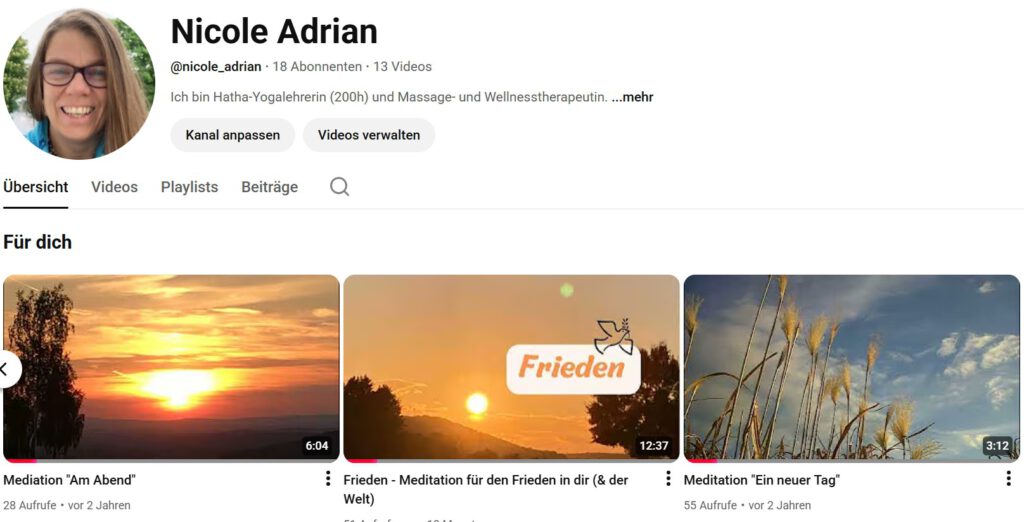Click the Videos verwalten button
This screenshot has height=522, width=1024.
[369, 135]
